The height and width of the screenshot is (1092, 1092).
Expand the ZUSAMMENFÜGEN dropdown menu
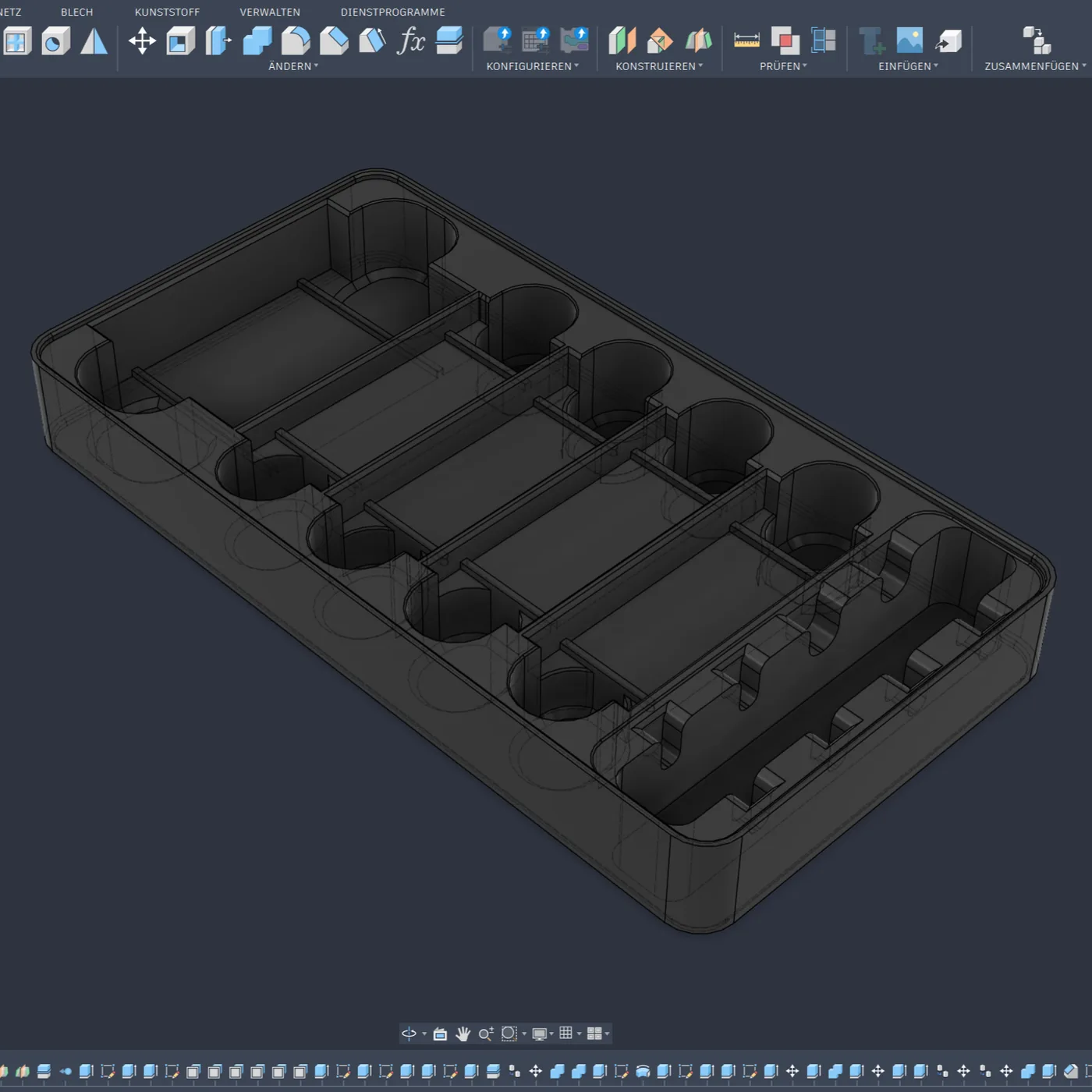1035,66
